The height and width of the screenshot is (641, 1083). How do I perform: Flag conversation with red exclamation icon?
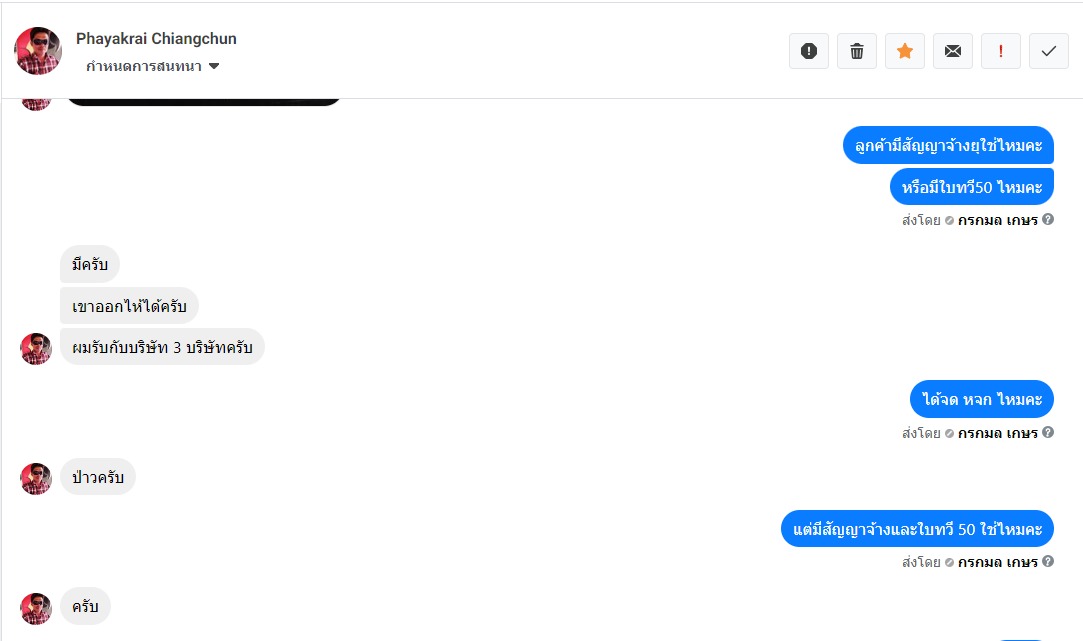point(1001,51)
